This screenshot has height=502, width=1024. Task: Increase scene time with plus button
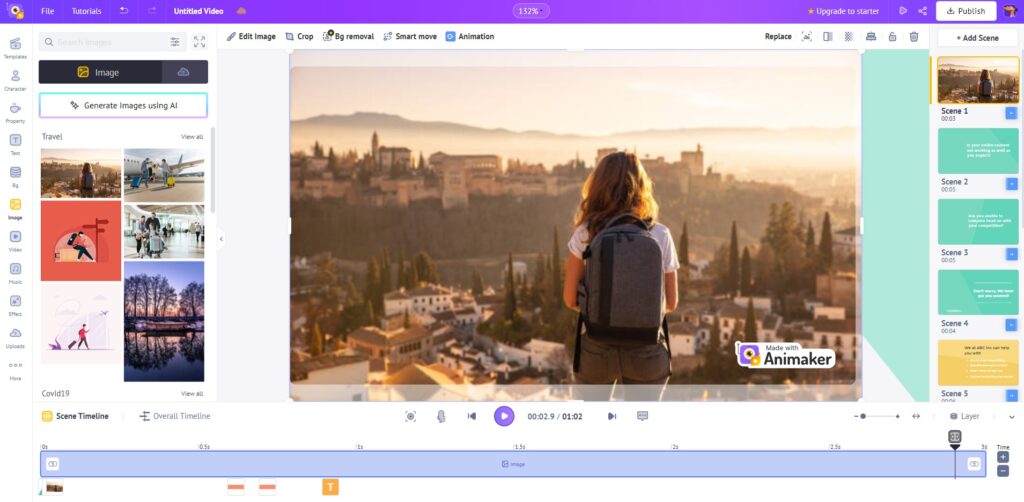click(1003, 457)
